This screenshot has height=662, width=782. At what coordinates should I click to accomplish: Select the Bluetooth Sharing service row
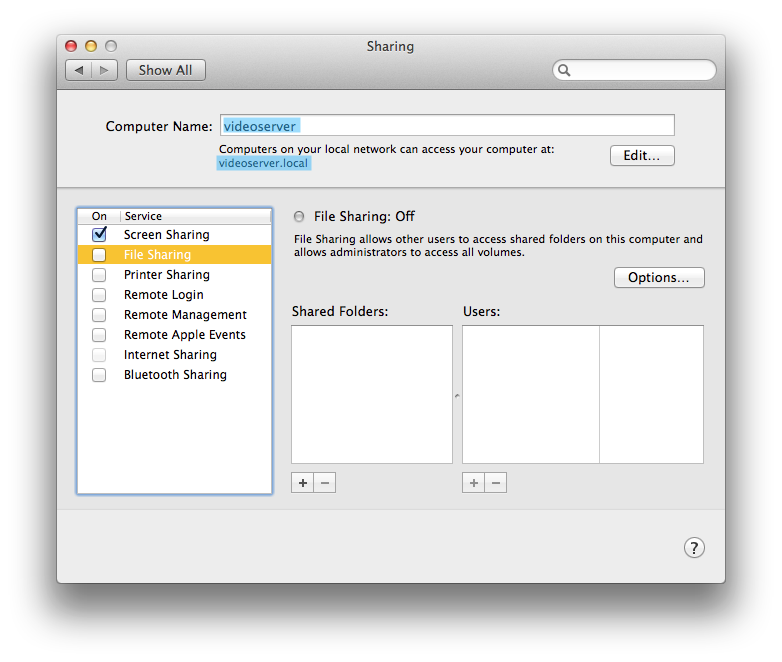175,375
